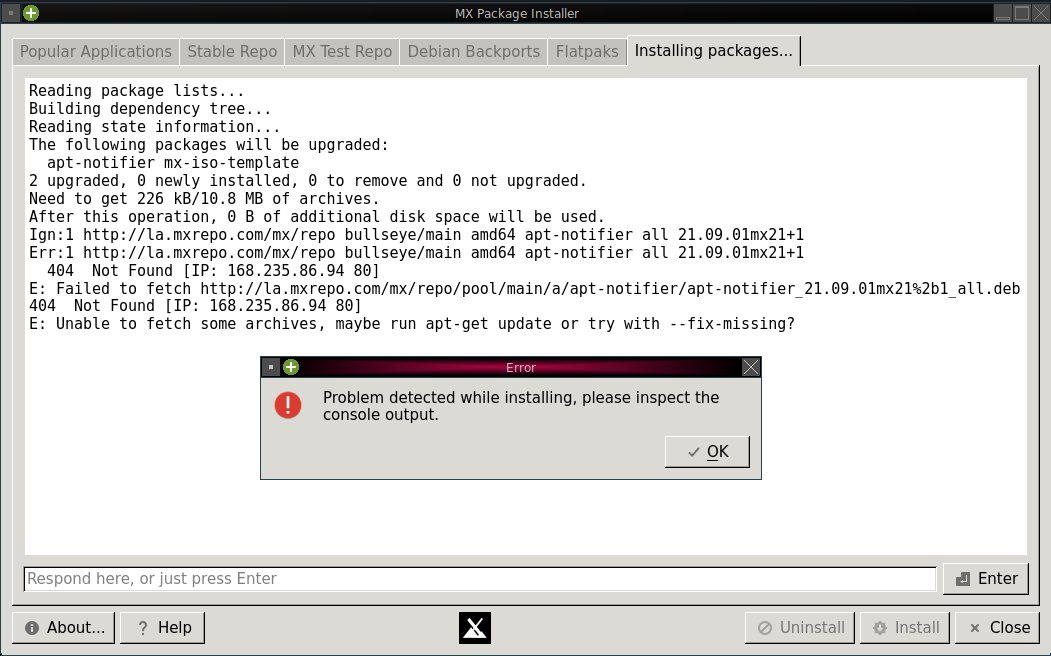
Task: Open main window menu square icon
Action: pos(11,13)
